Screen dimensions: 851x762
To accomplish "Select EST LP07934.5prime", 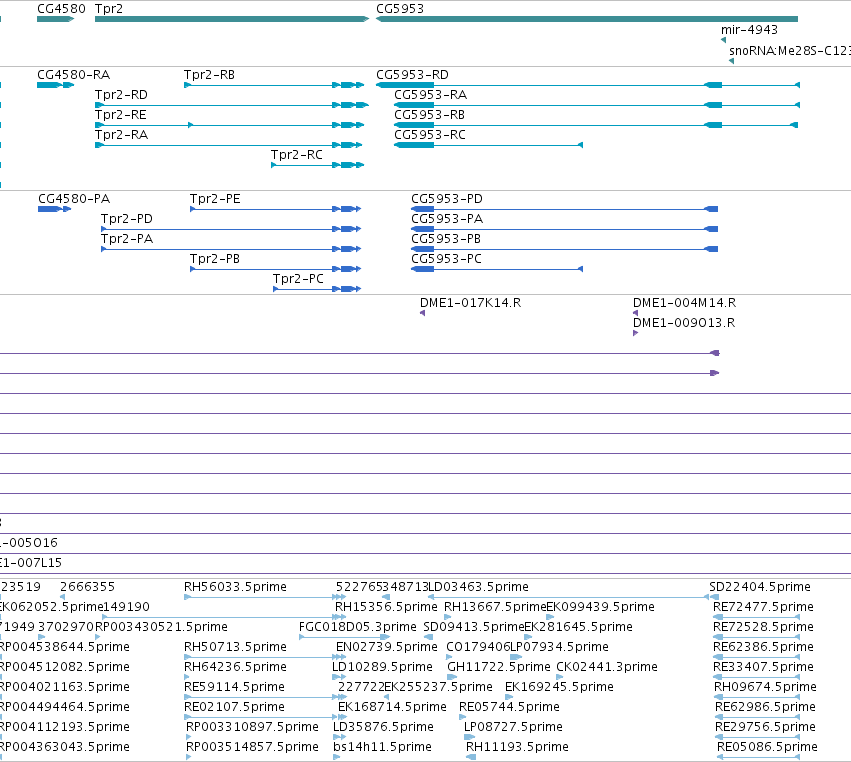I will click(x=559, y=647).
